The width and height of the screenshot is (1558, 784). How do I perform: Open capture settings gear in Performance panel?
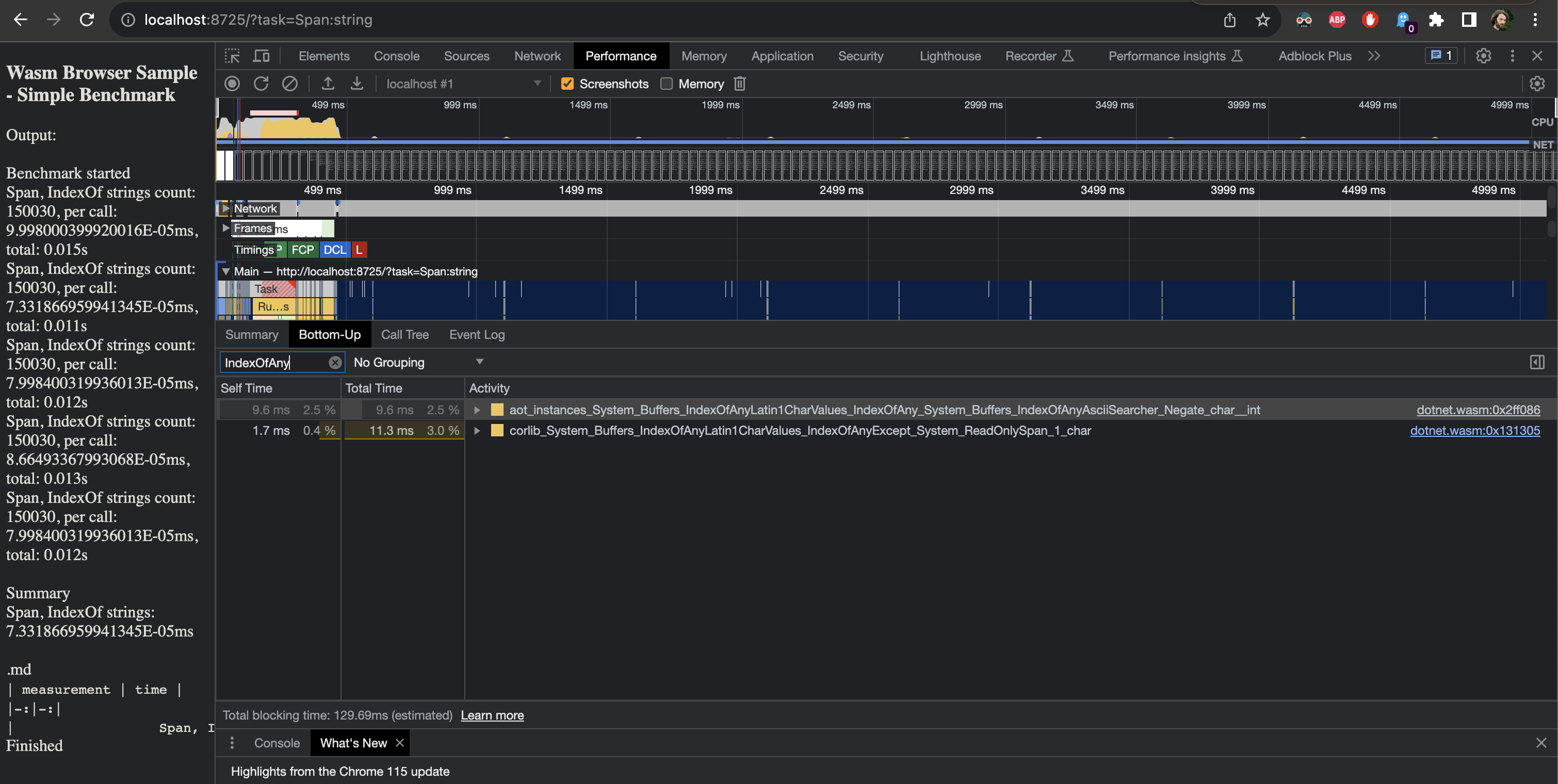coord(1537,84)
